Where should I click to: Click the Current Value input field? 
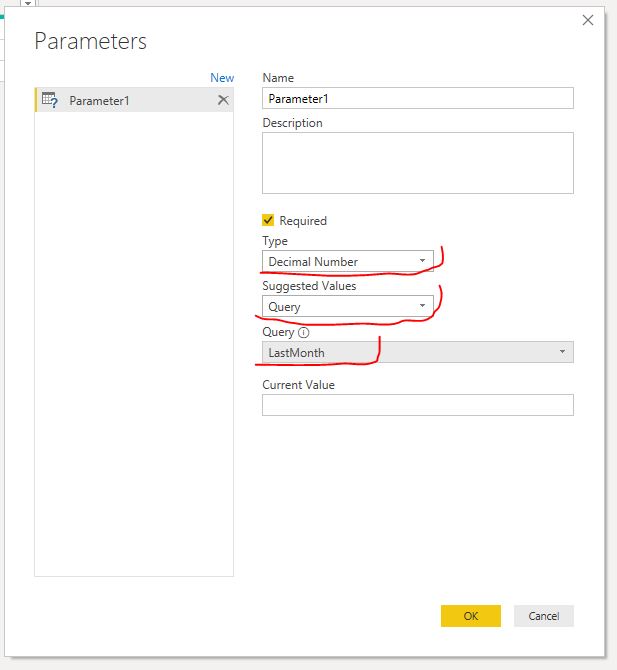tap(417, 405)
